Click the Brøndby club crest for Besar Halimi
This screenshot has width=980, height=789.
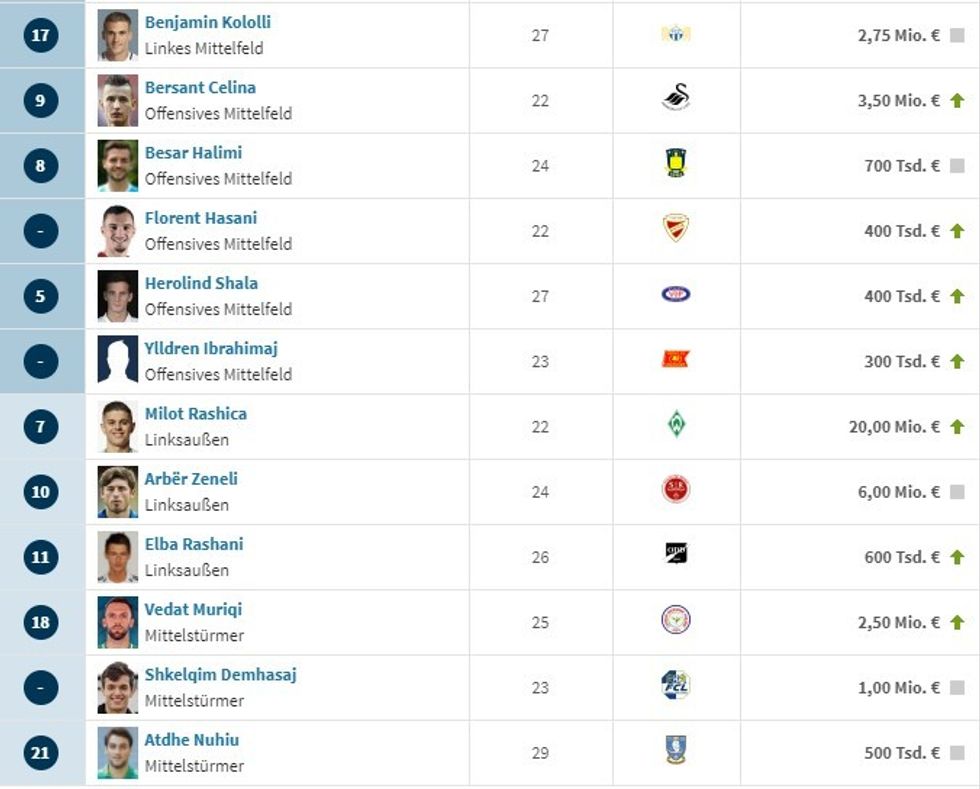point(676,163)
